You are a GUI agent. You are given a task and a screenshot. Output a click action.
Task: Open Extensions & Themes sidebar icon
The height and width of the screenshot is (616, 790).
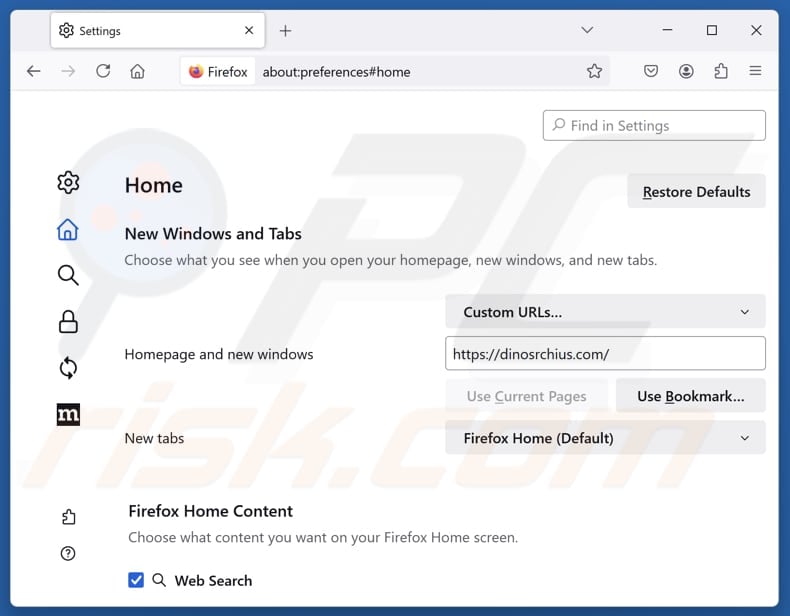click(68, 517)
